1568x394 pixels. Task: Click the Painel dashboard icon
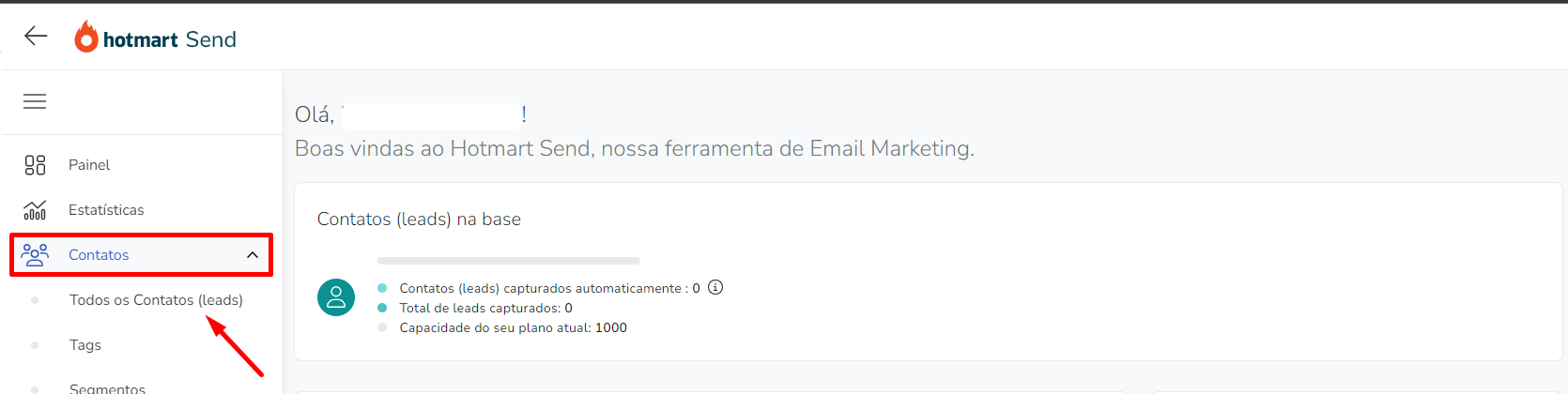[35, 165]
